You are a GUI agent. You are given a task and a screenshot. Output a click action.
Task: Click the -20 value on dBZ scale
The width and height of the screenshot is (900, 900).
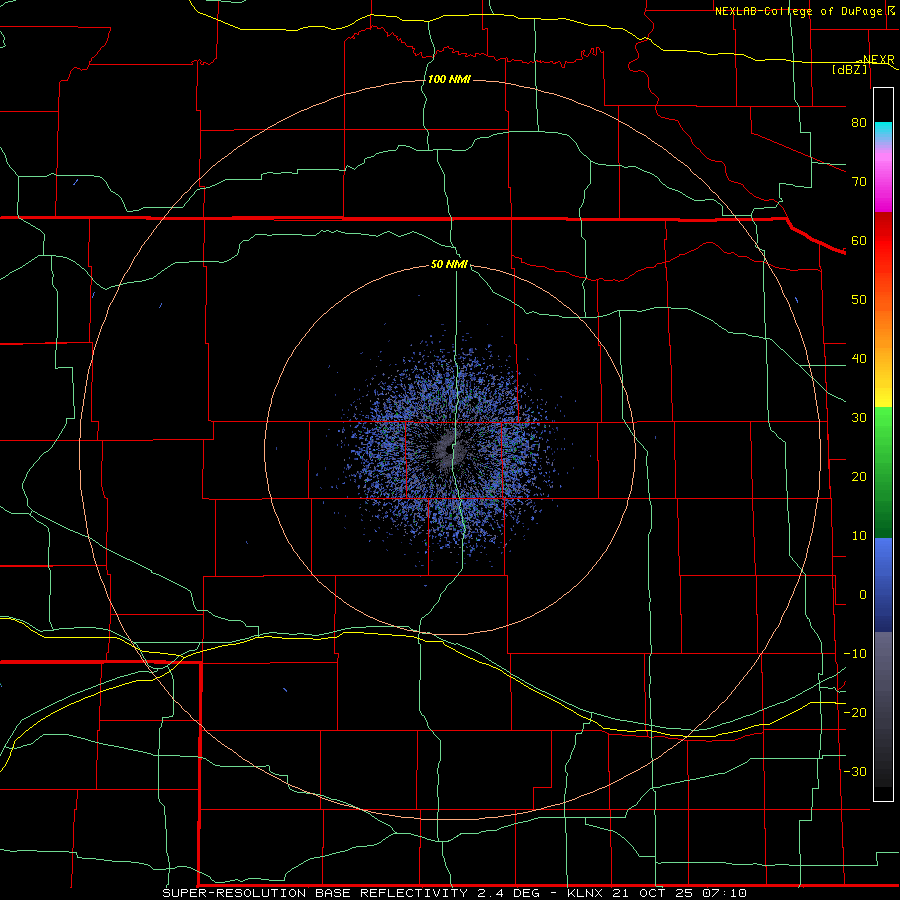coord(855,712)
